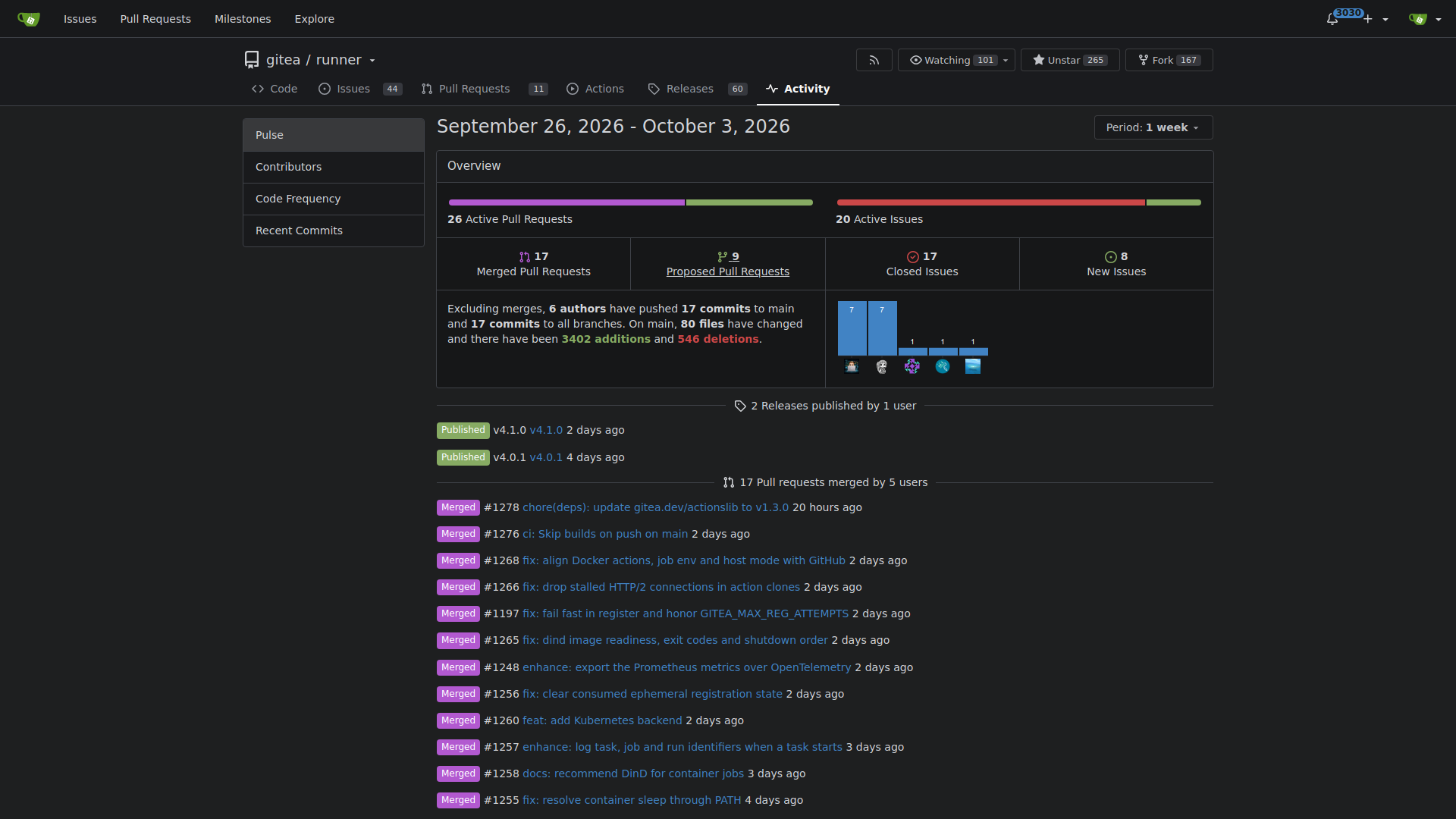1456x819 pixels.
Task: Click the 17 Merged Pull Requests stat
Action: click(x=534, y=264)
